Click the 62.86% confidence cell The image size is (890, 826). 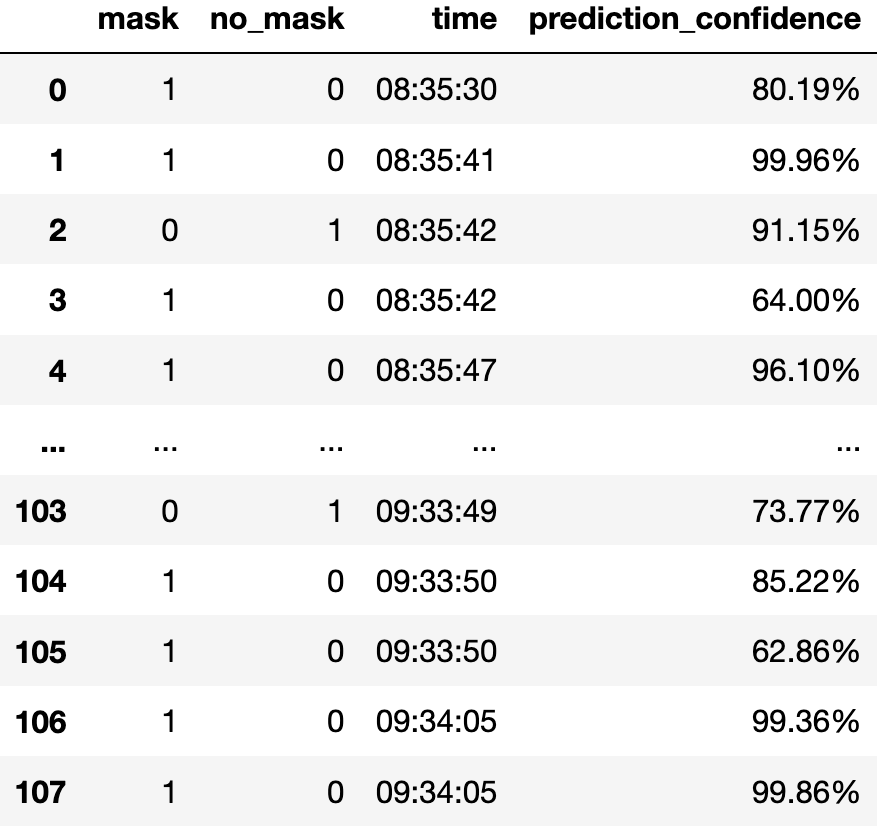click(x=806, y=652)
